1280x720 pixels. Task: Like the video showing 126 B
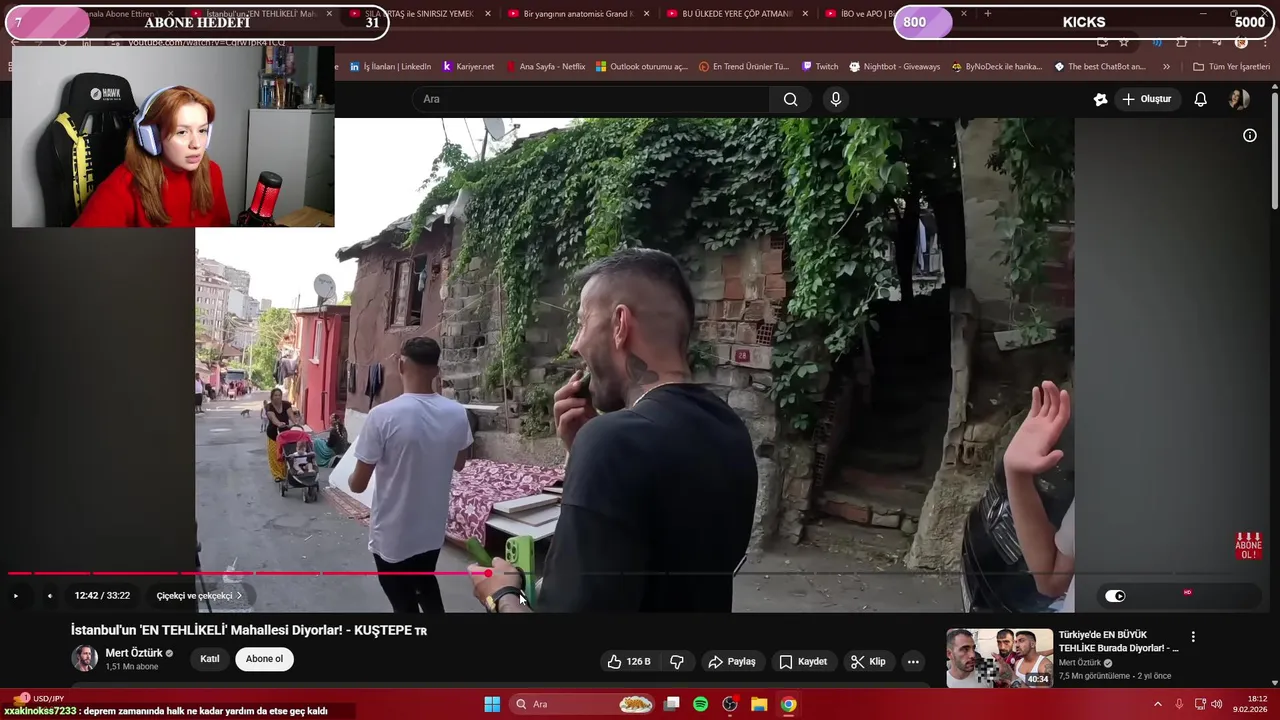[x=629, y=661]
